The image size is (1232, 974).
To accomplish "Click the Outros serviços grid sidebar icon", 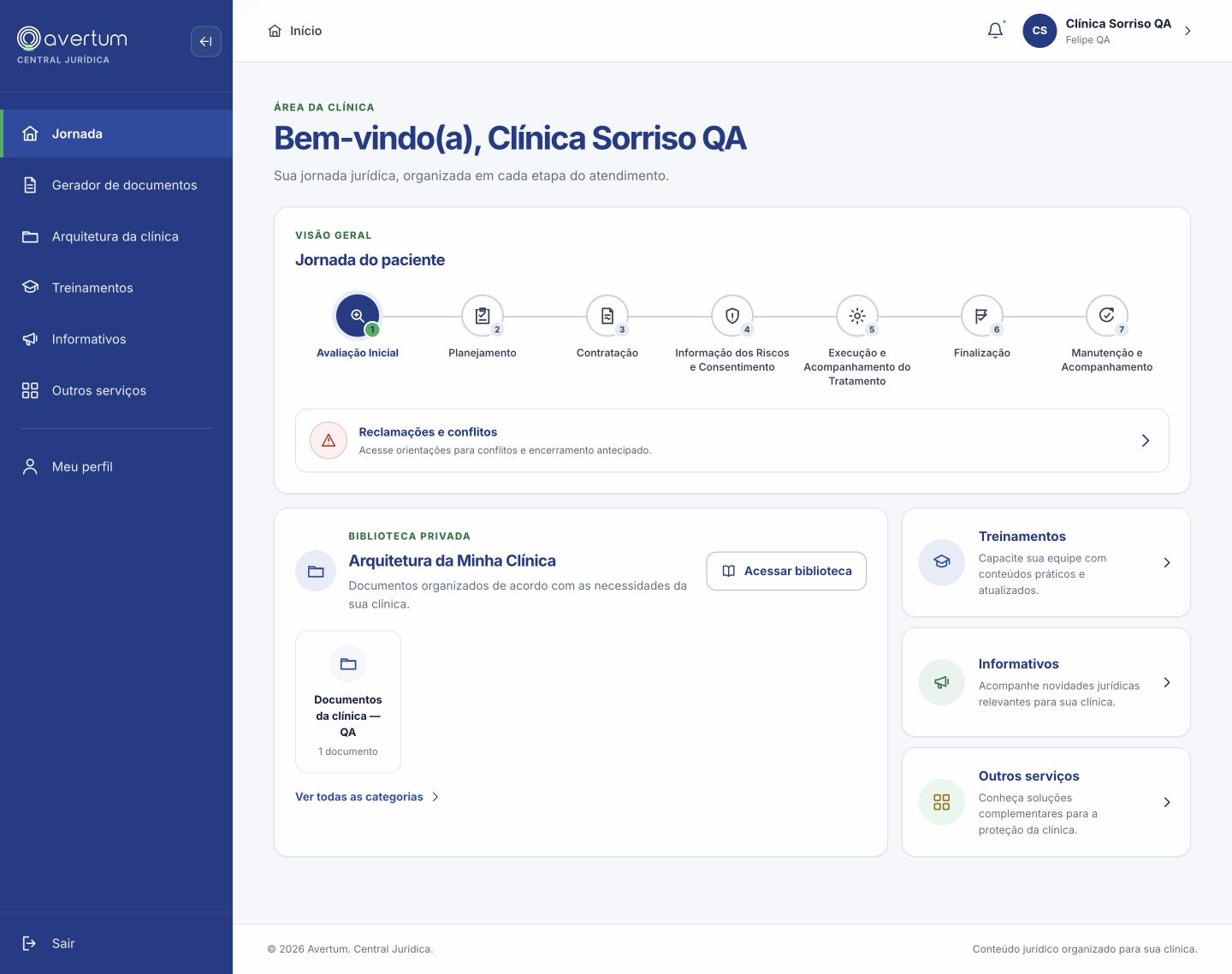I will [30, 390].
